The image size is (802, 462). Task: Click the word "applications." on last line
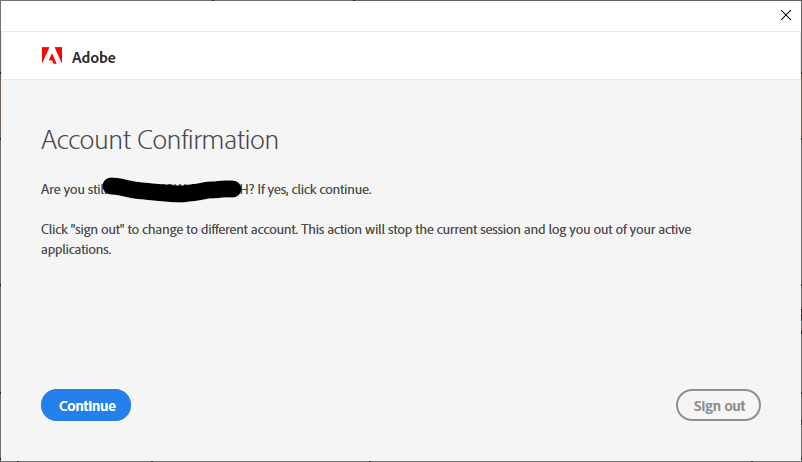coord(76,249)
